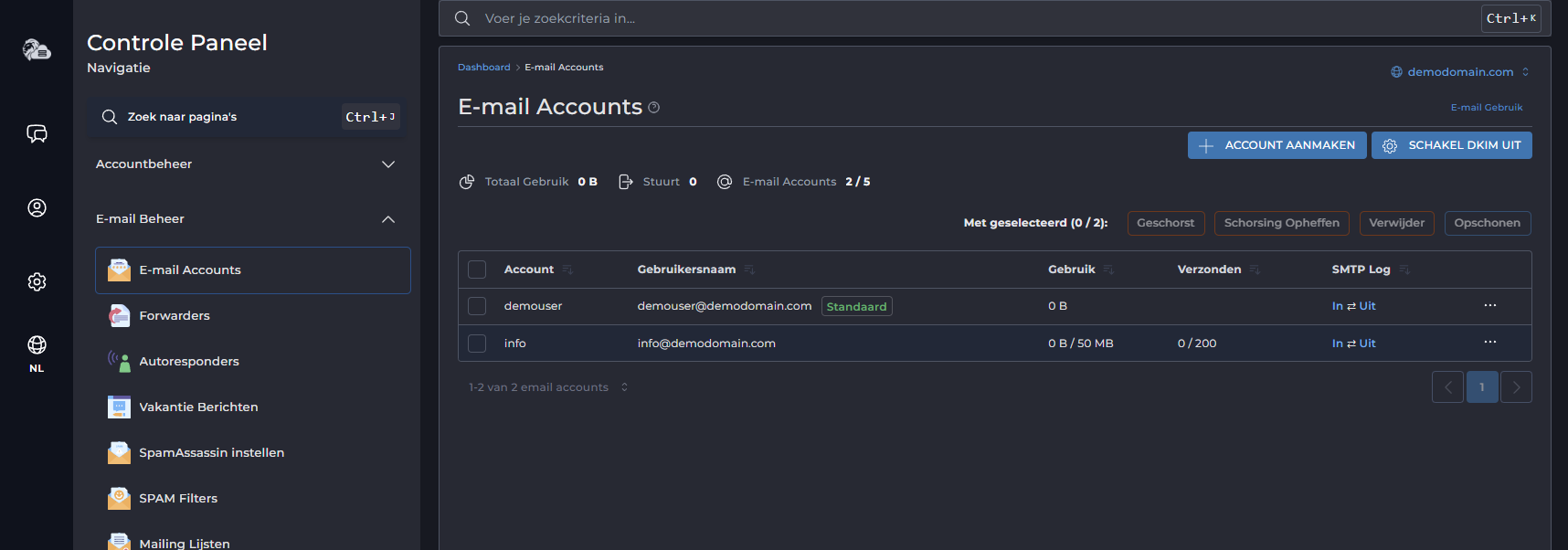Open SMTP Log In/Uit for info account
The width and height of the screenshot is (1568, 550).
point(1353,344)
